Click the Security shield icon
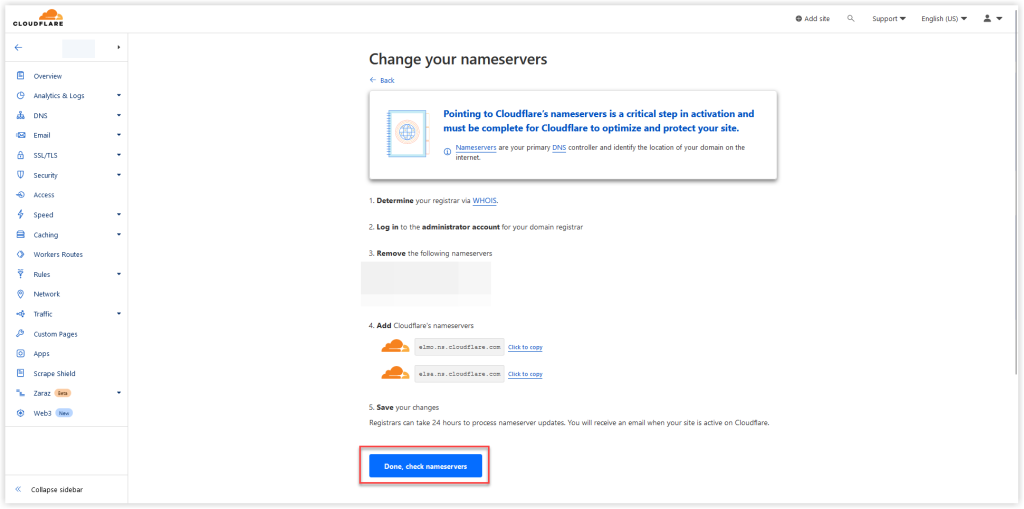 coord(20,175)
